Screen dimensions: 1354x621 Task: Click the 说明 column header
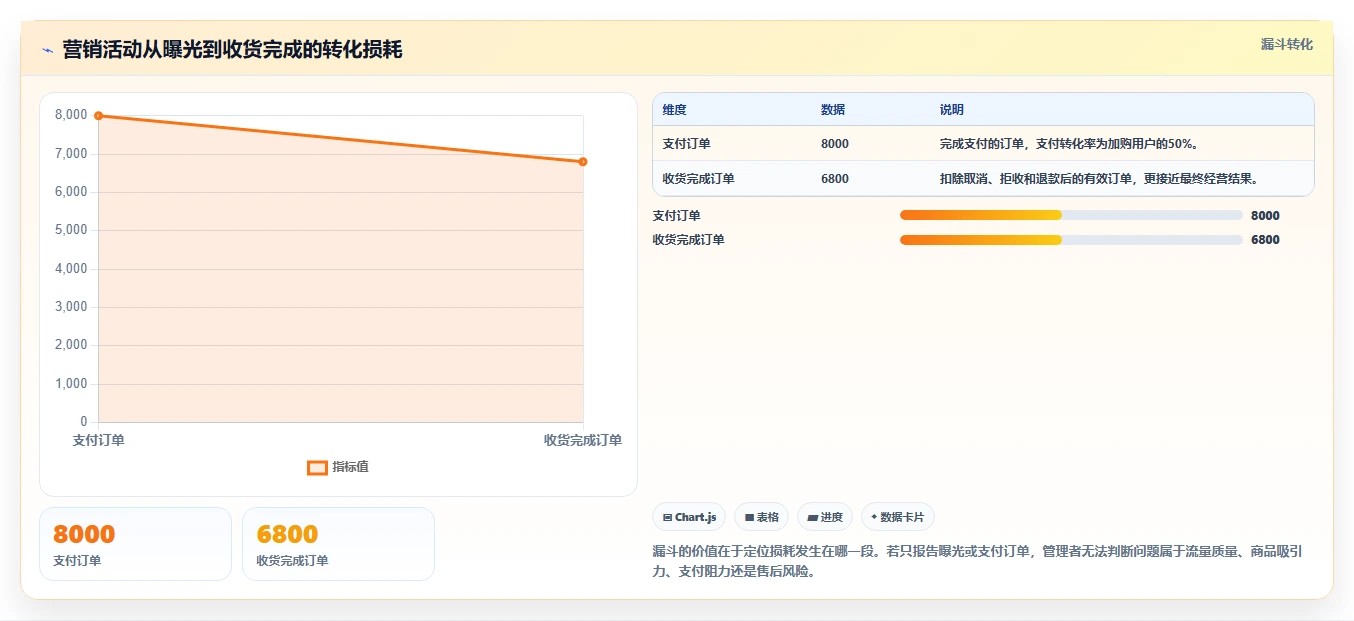[952, 110]
